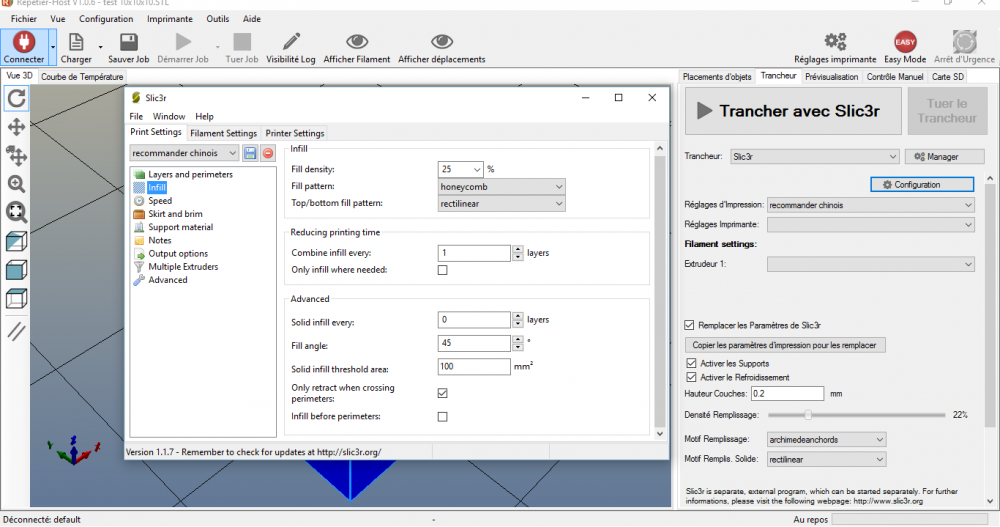
Task: Open Slic3r Window menu
Action: [x=169, y=116]
